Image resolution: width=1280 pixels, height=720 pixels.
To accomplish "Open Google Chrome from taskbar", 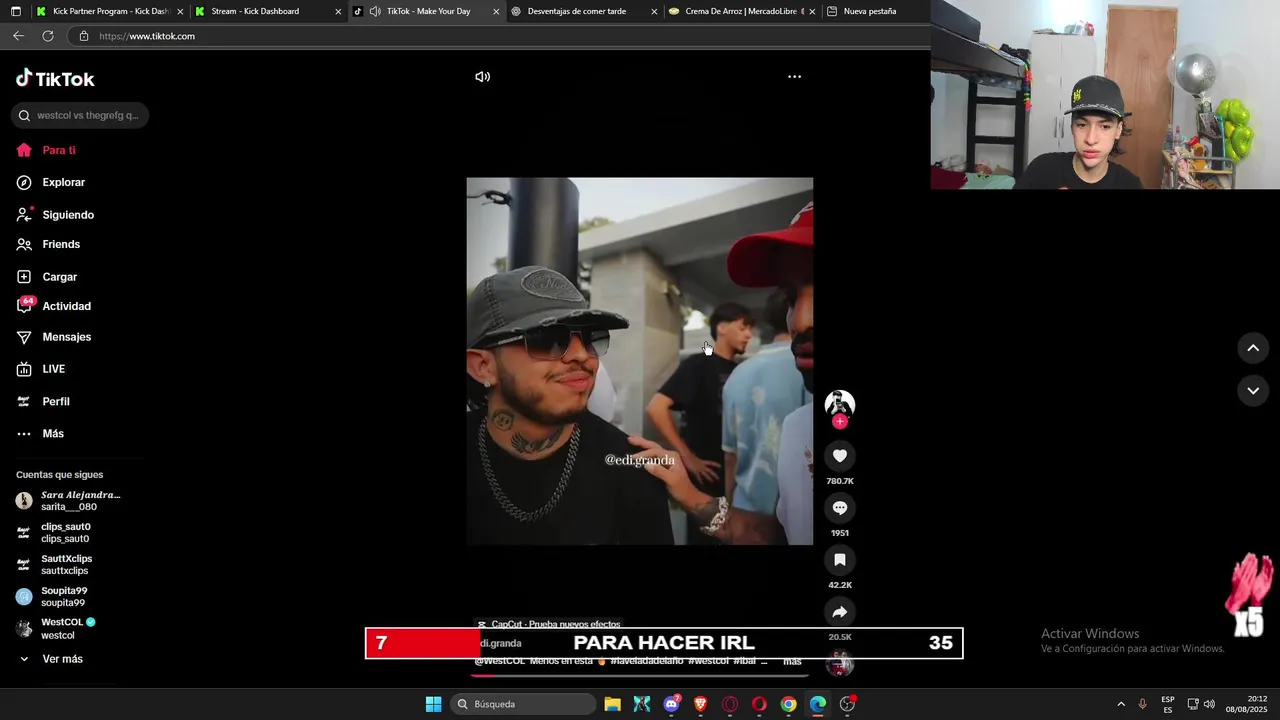I will tap(789, 704).
